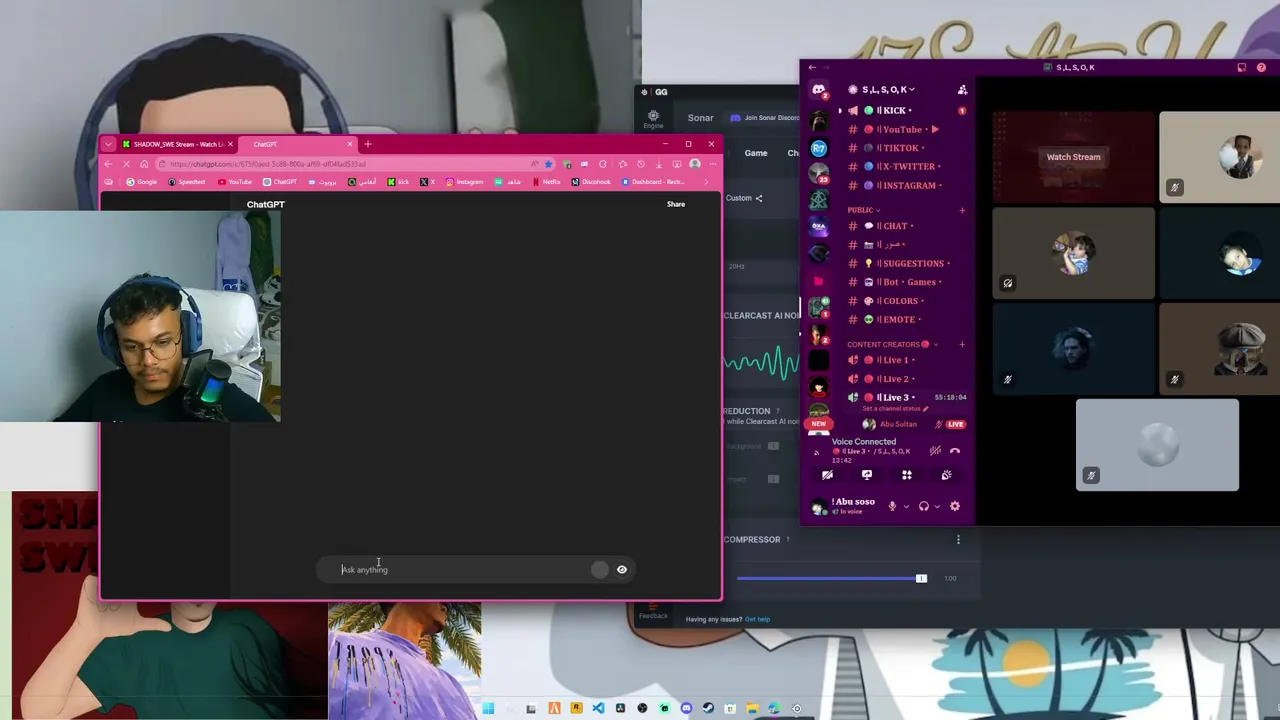Go to the browser home page
This screenshot has width=1280, height=720.
143,164
